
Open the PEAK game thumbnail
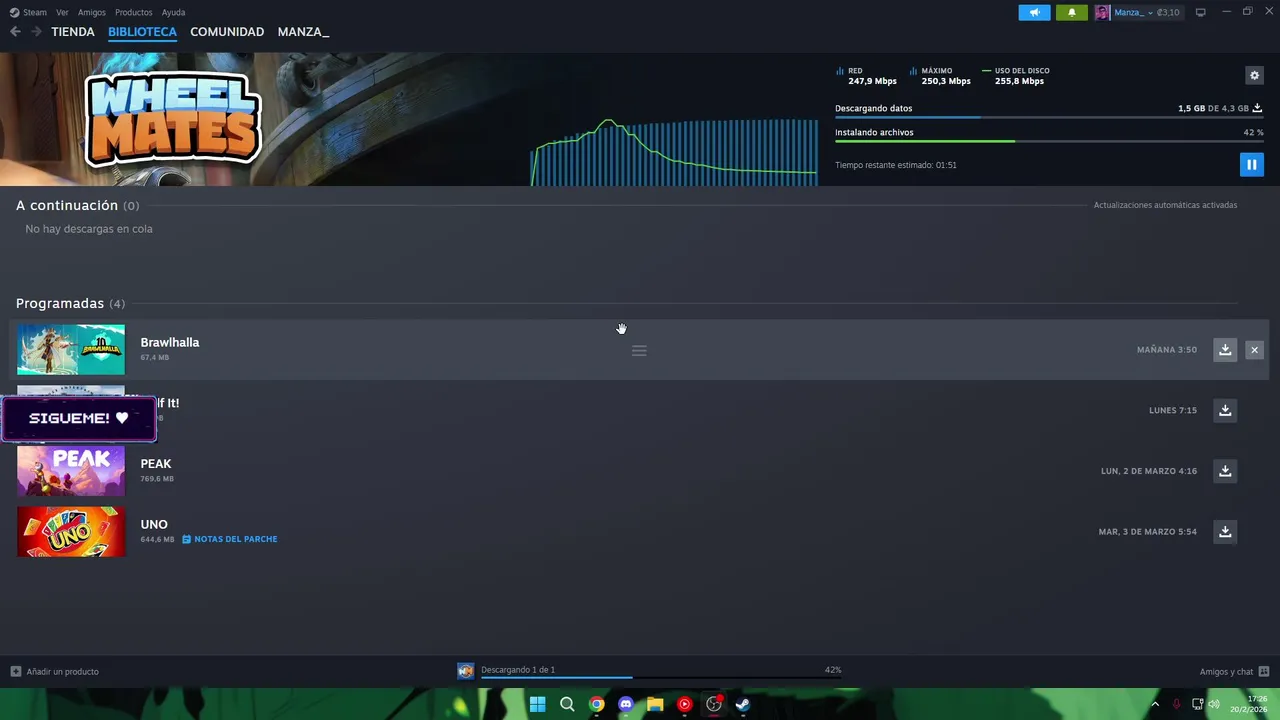click(71, 471)
